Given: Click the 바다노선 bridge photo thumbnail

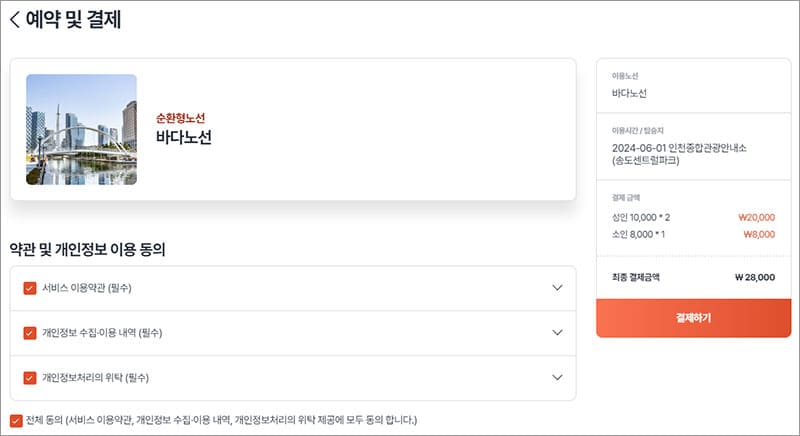Looking at the screenshot, I should point(81,129).
